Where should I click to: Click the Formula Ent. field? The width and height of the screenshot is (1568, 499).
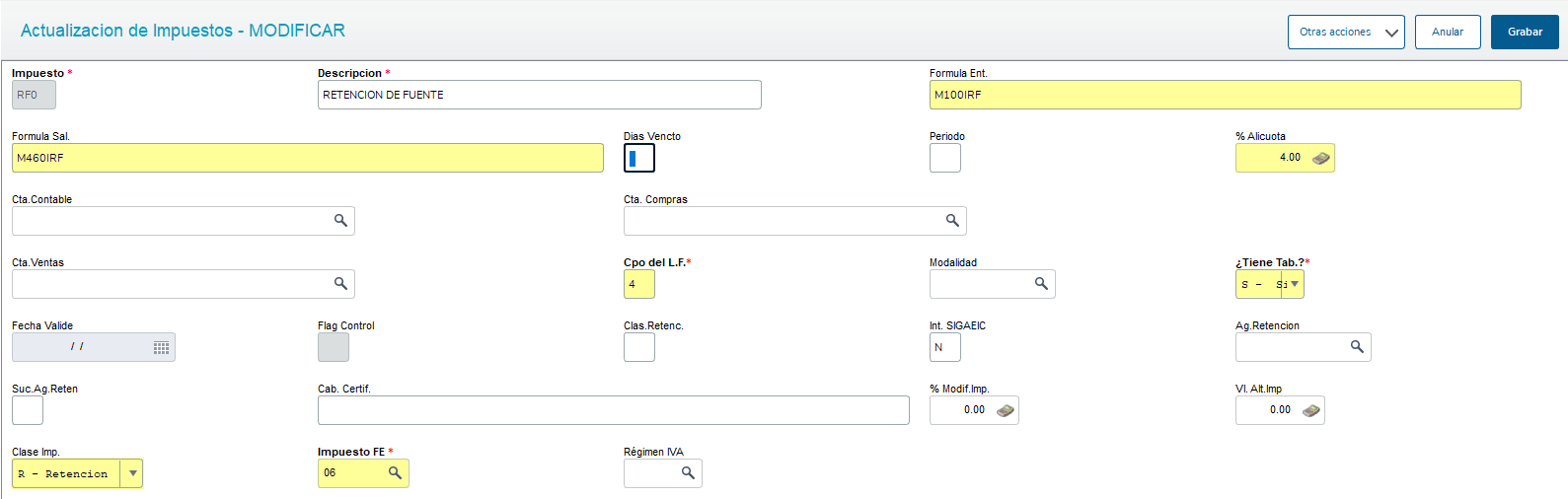[1225, 95]
